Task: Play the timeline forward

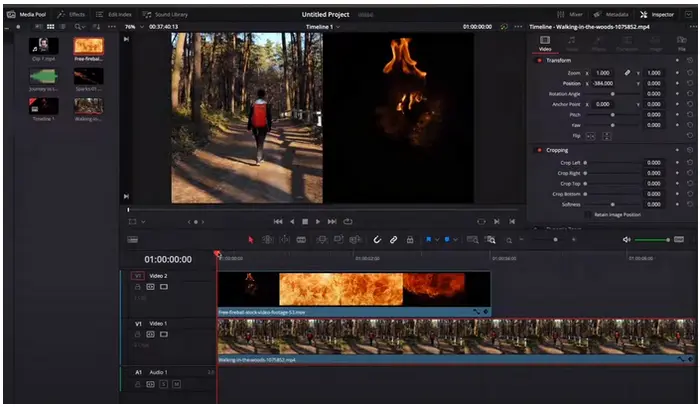Action: (318, 221)
